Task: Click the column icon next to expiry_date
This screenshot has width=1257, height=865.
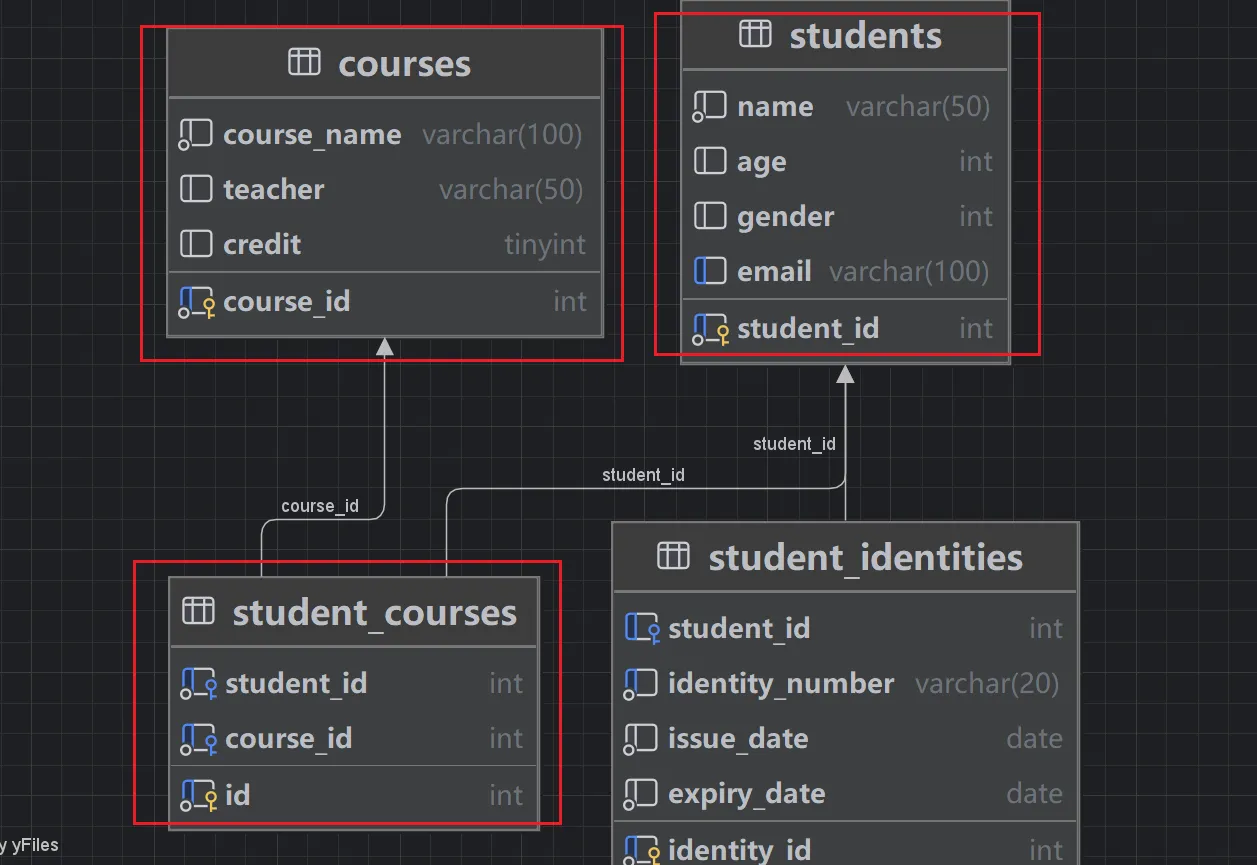Action: 640,794
